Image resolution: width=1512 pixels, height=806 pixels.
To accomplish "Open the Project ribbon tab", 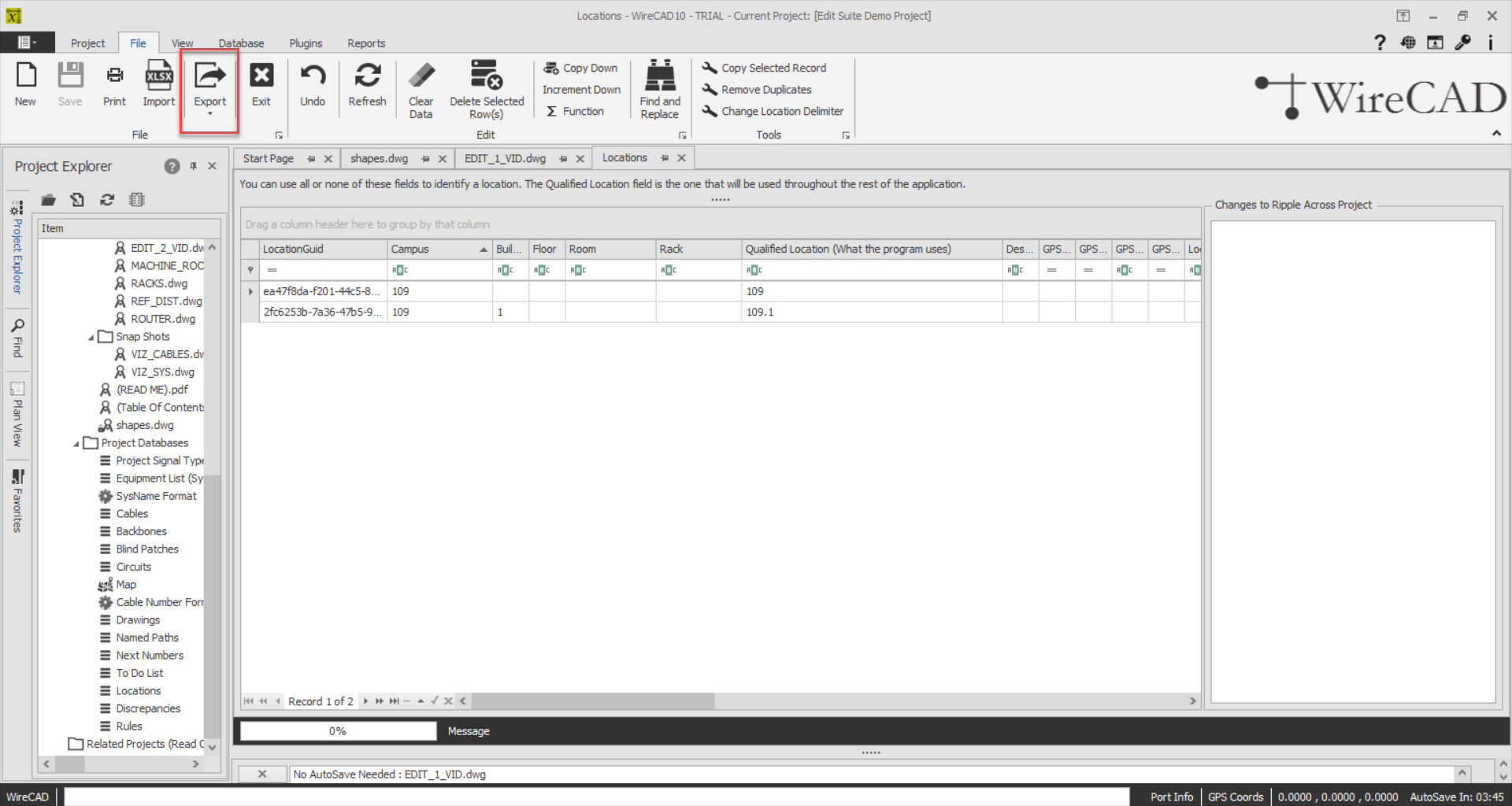I will 87,43.
